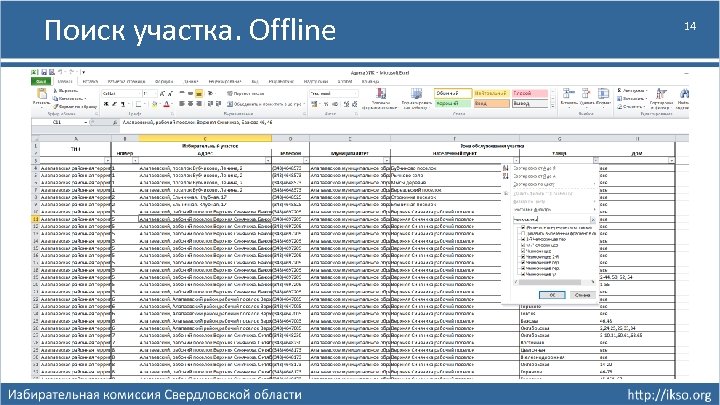Center text horizontally in the ribbon
Viewport: 720px width, 405px height.
tap(191, 104)
